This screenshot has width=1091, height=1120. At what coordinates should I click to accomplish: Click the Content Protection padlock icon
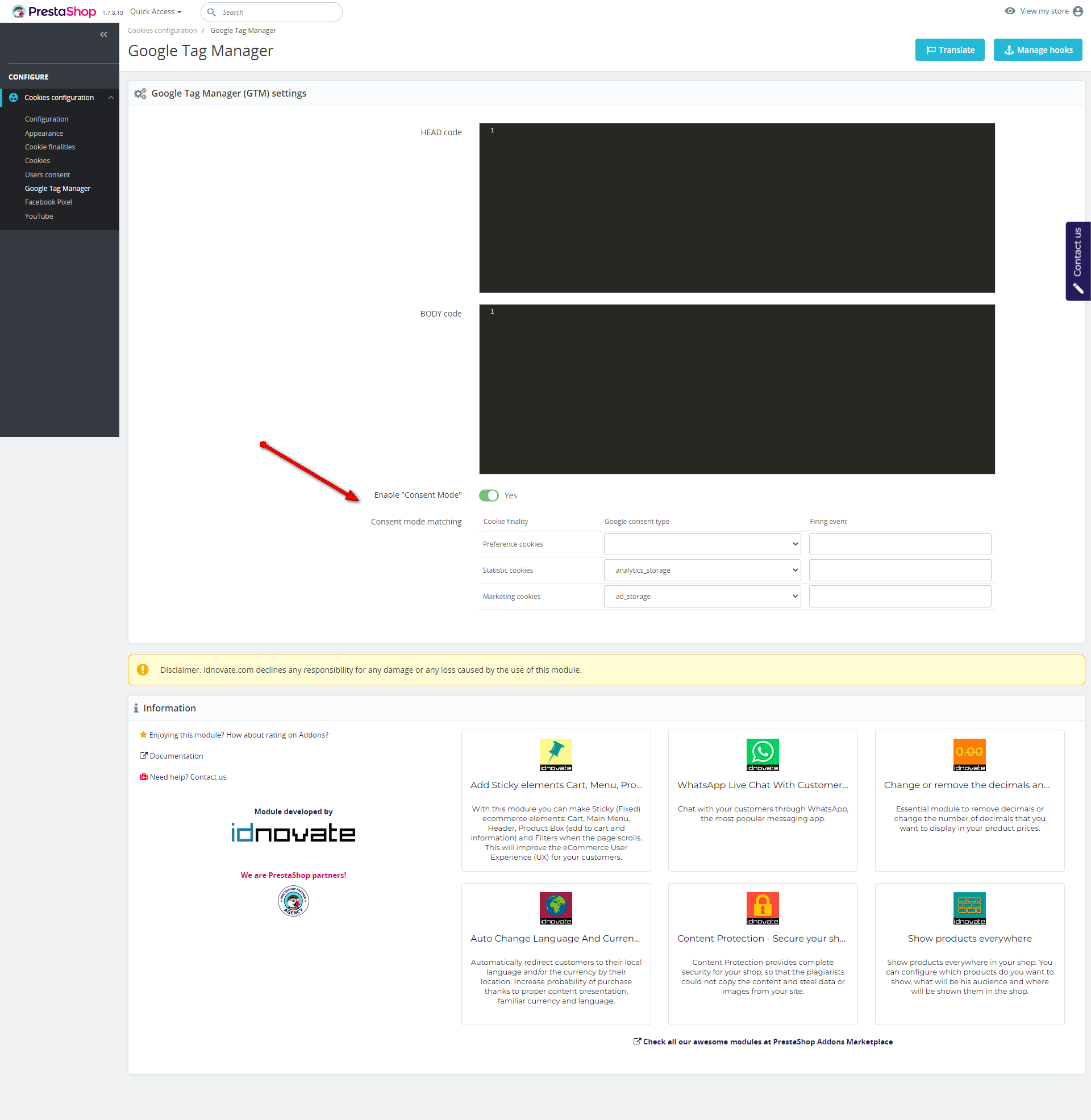tap(762, 907)
